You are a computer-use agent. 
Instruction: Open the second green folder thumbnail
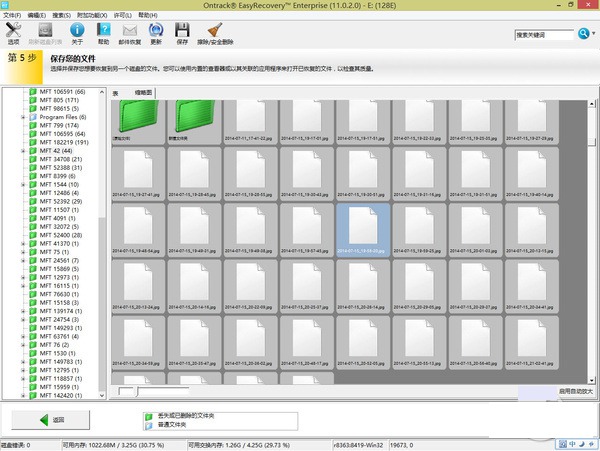(x=194, y=122)
